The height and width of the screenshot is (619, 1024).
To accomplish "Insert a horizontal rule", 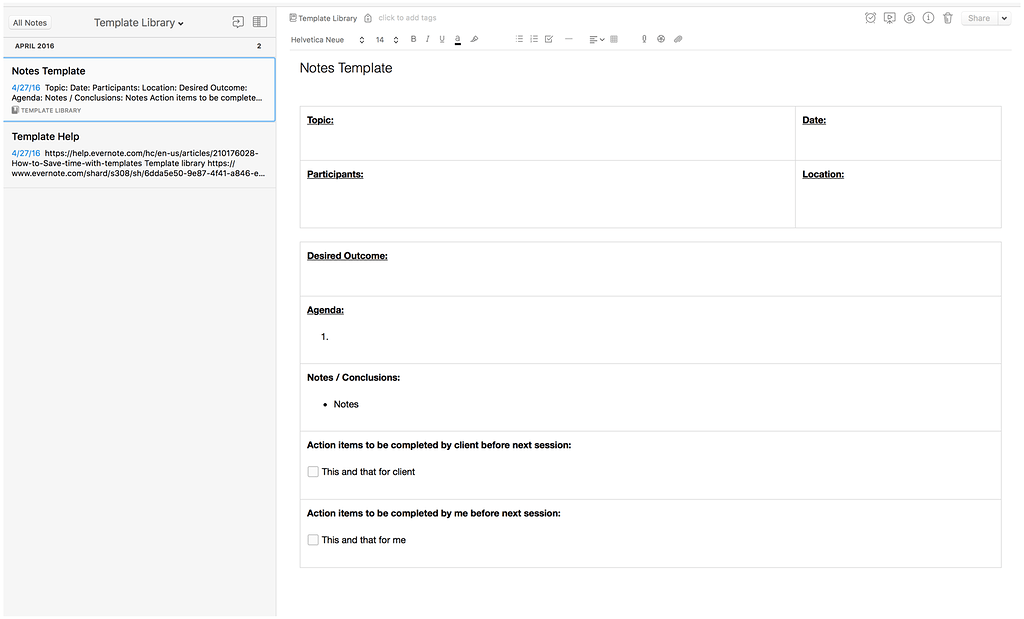I will coord(569,39).
